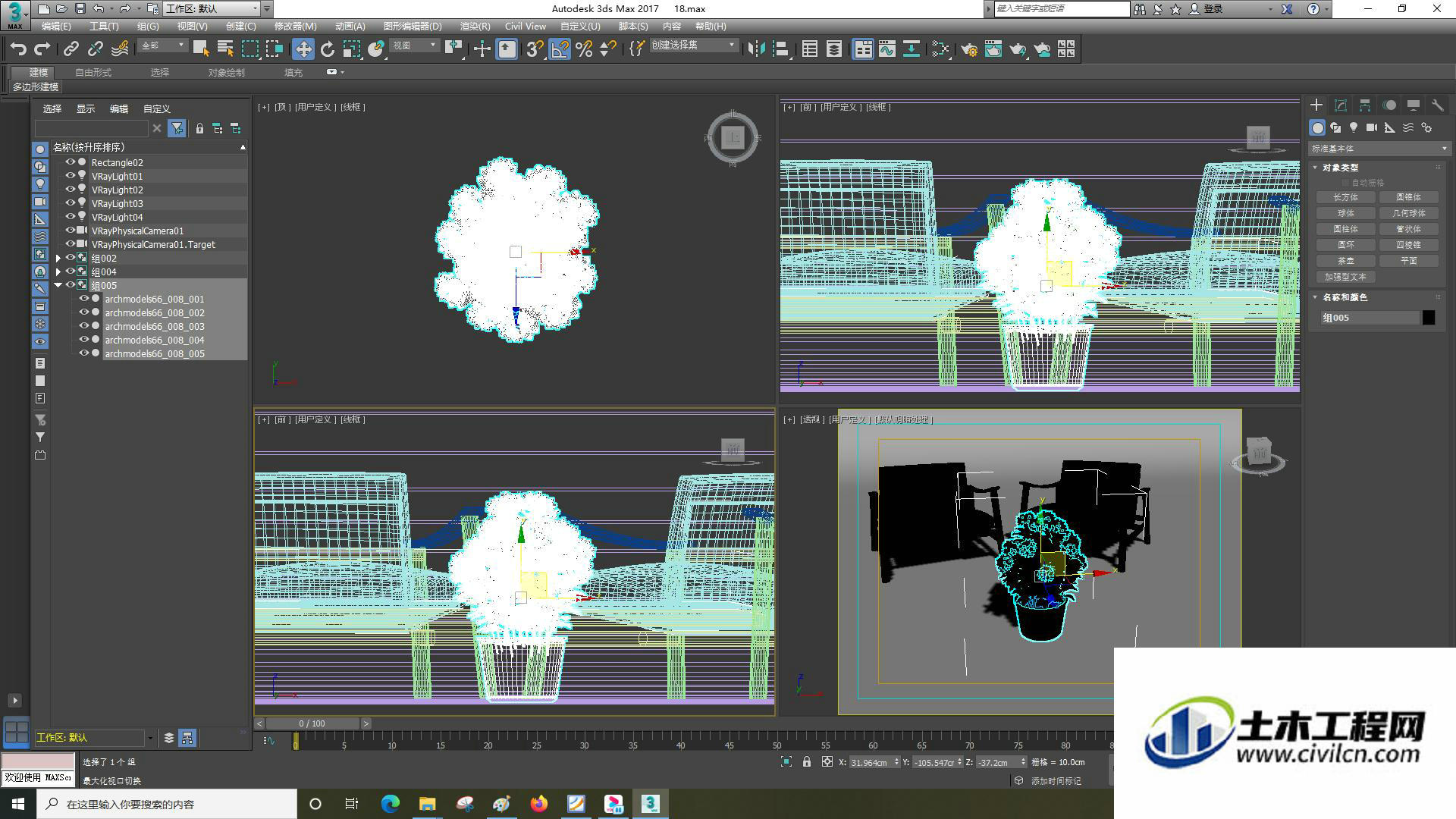Open the 渲染(R) menu

click(x=475, y=27)
